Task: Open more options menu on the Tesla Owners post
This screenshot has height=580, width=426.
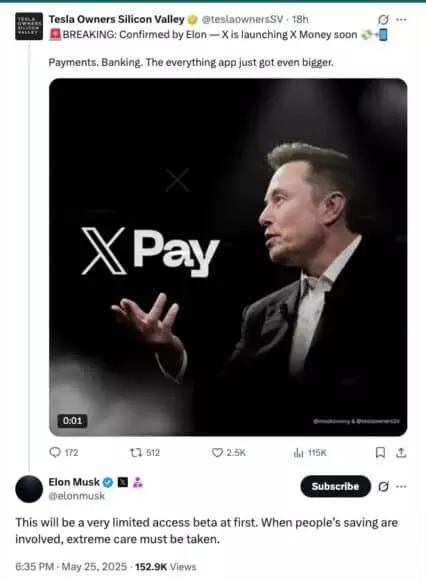Action: tap(401, 20)
